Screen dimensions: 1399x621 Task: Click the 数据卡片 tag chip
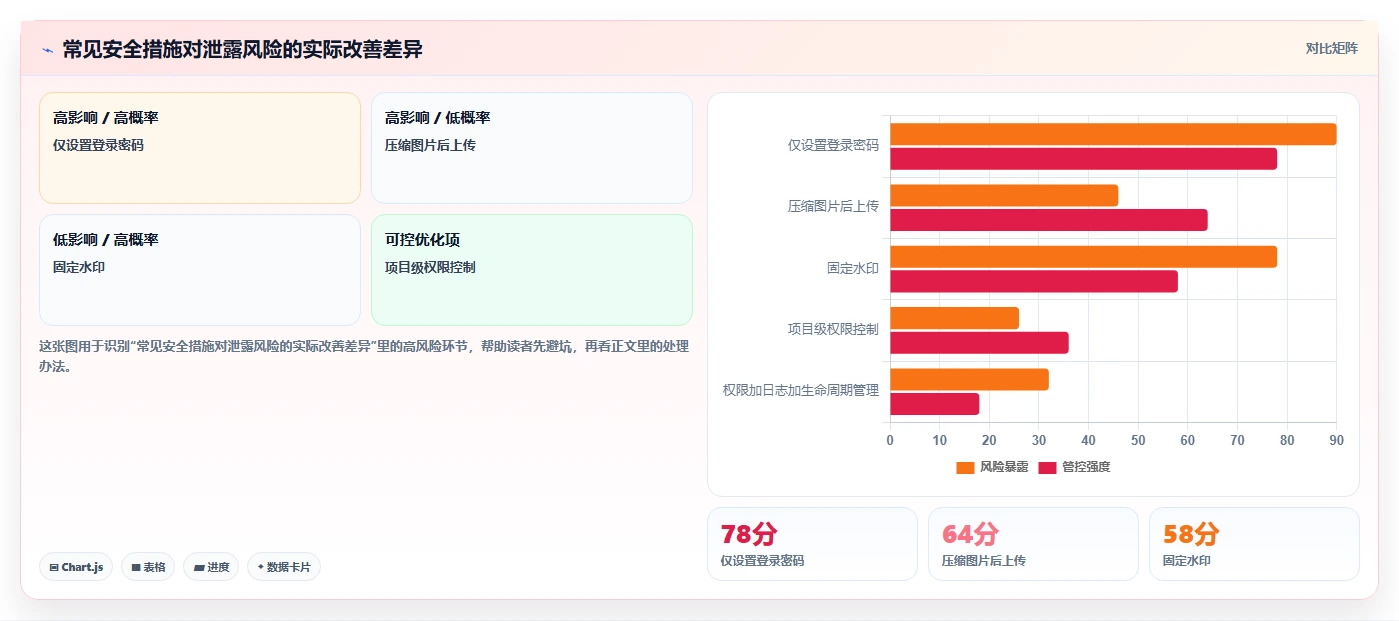coord(284,567)
